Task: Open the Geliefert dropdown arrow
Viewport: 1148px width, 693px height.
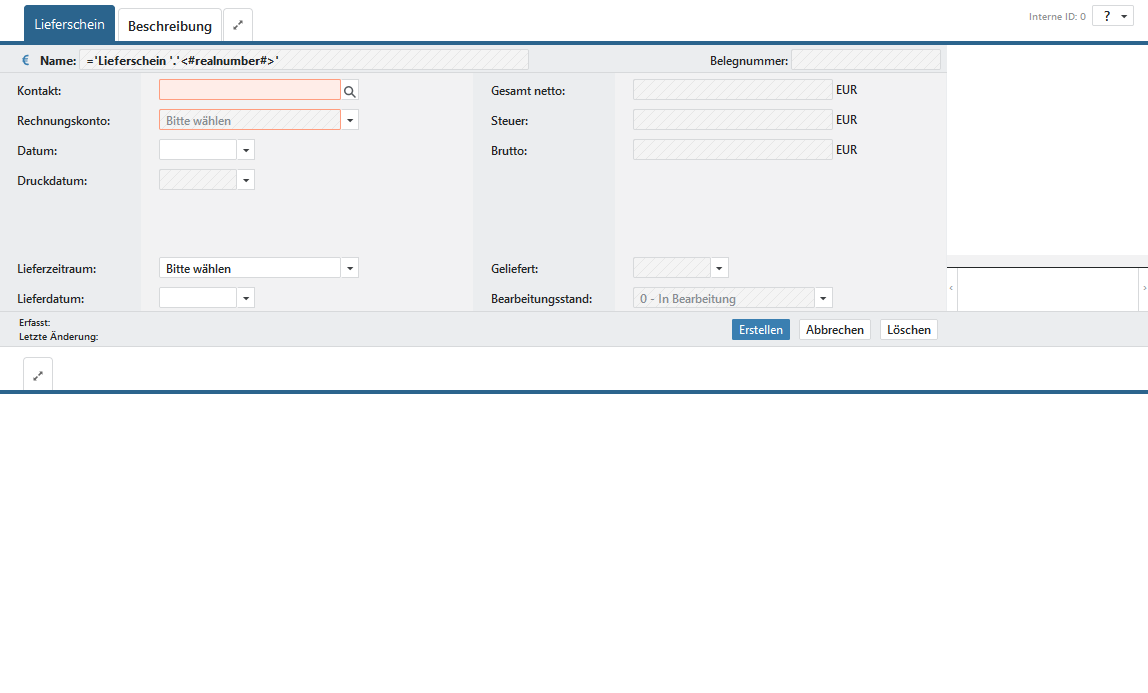Action: (x=719, y=268)
